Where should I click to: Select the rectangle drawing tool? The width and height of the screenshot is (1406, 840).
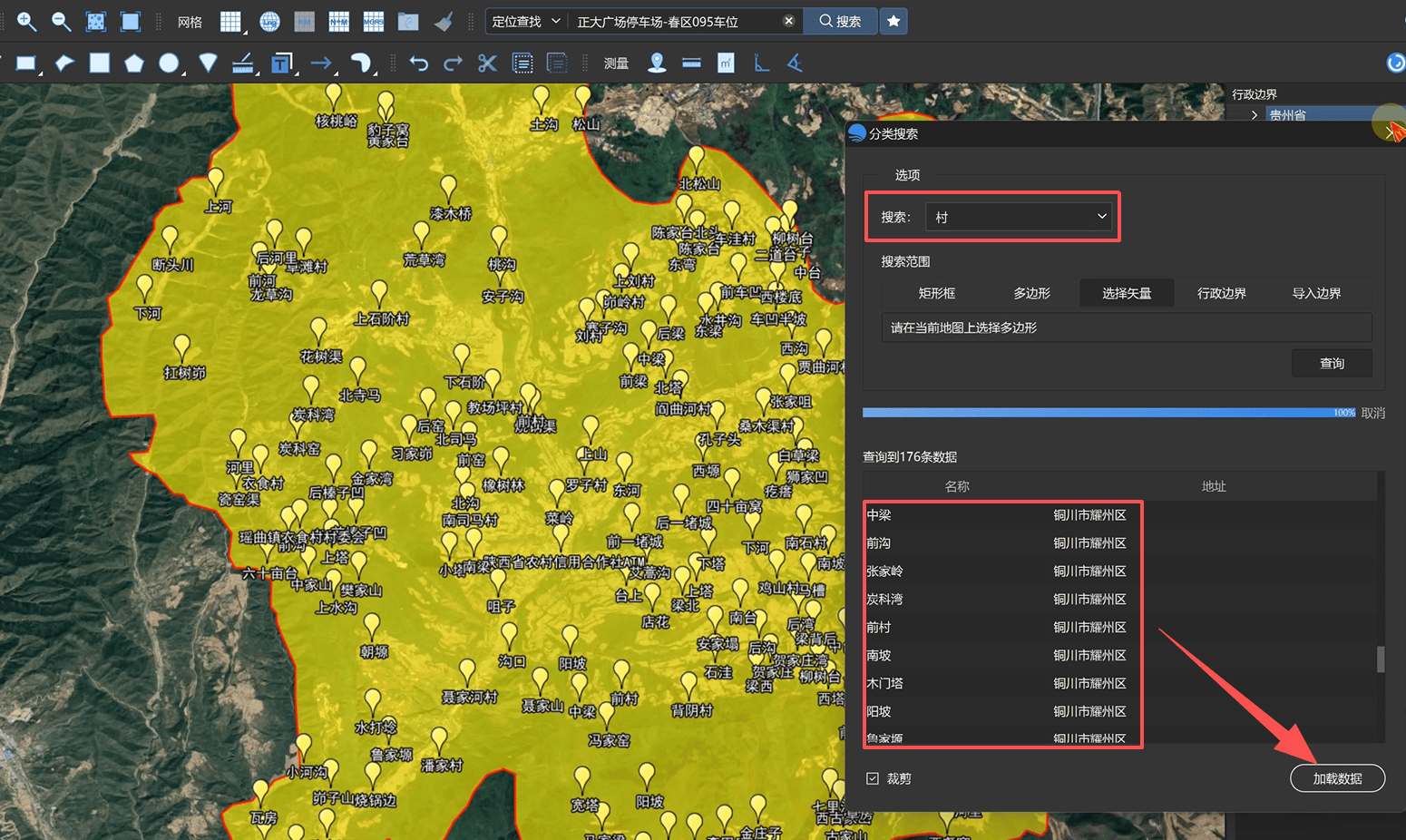26,63
